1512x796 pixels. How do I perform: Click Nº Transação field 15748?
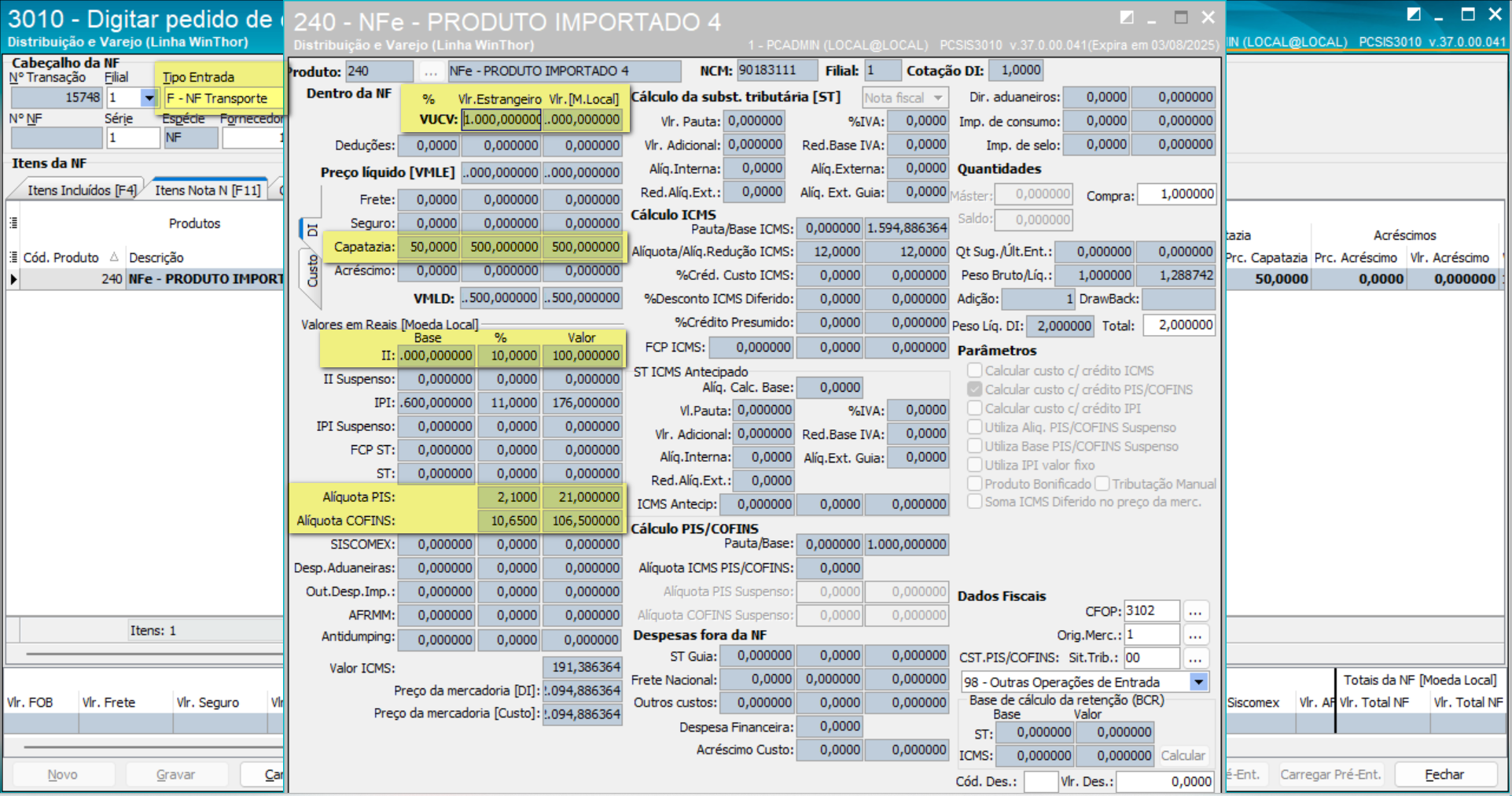coord(57,98)
